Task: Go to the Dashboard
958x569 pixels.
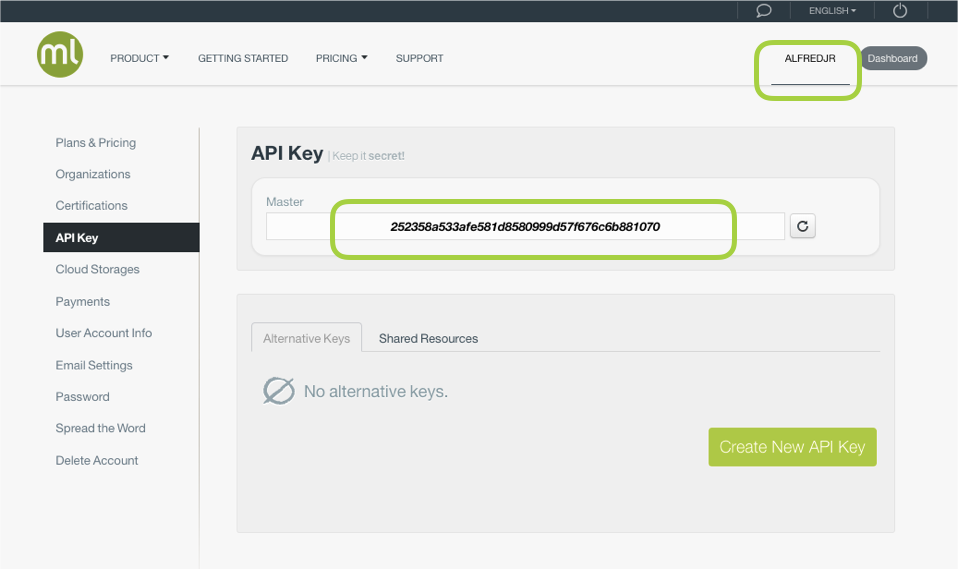Action: point(893,58)
